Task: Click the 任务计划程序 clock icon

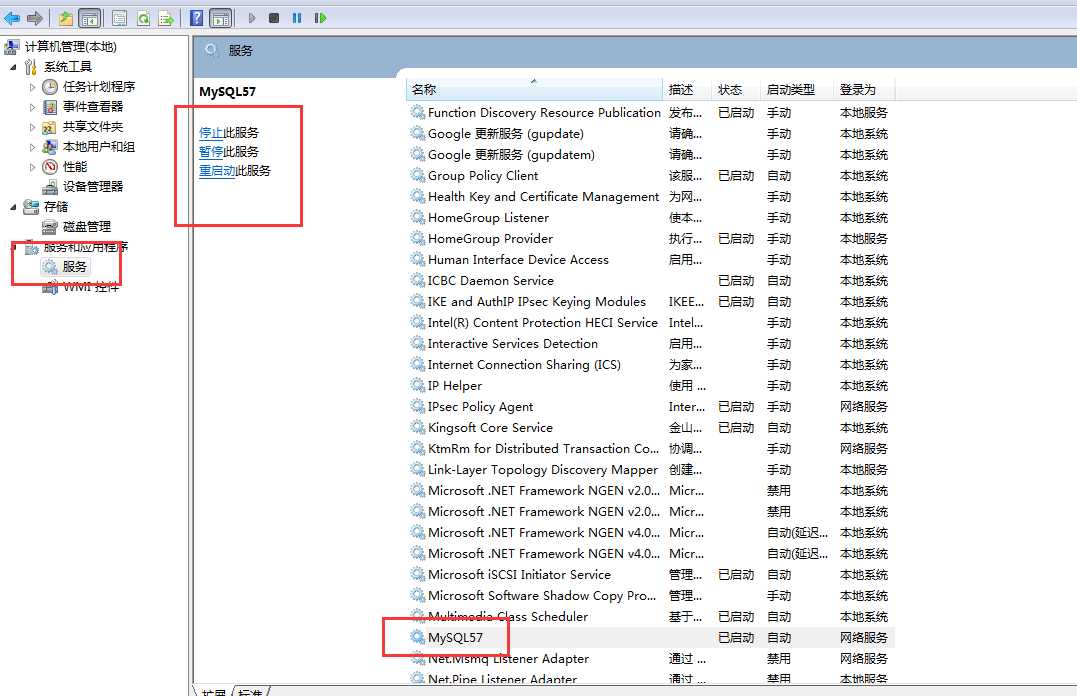Action: [x=49, y=87]
